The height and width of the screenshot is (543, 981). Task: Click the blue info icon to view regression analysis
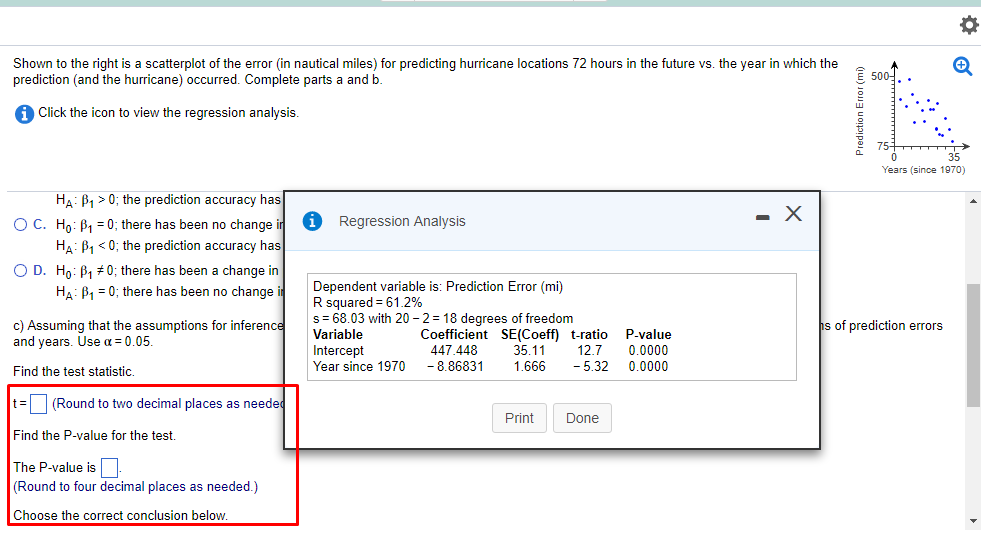(24, 114)
